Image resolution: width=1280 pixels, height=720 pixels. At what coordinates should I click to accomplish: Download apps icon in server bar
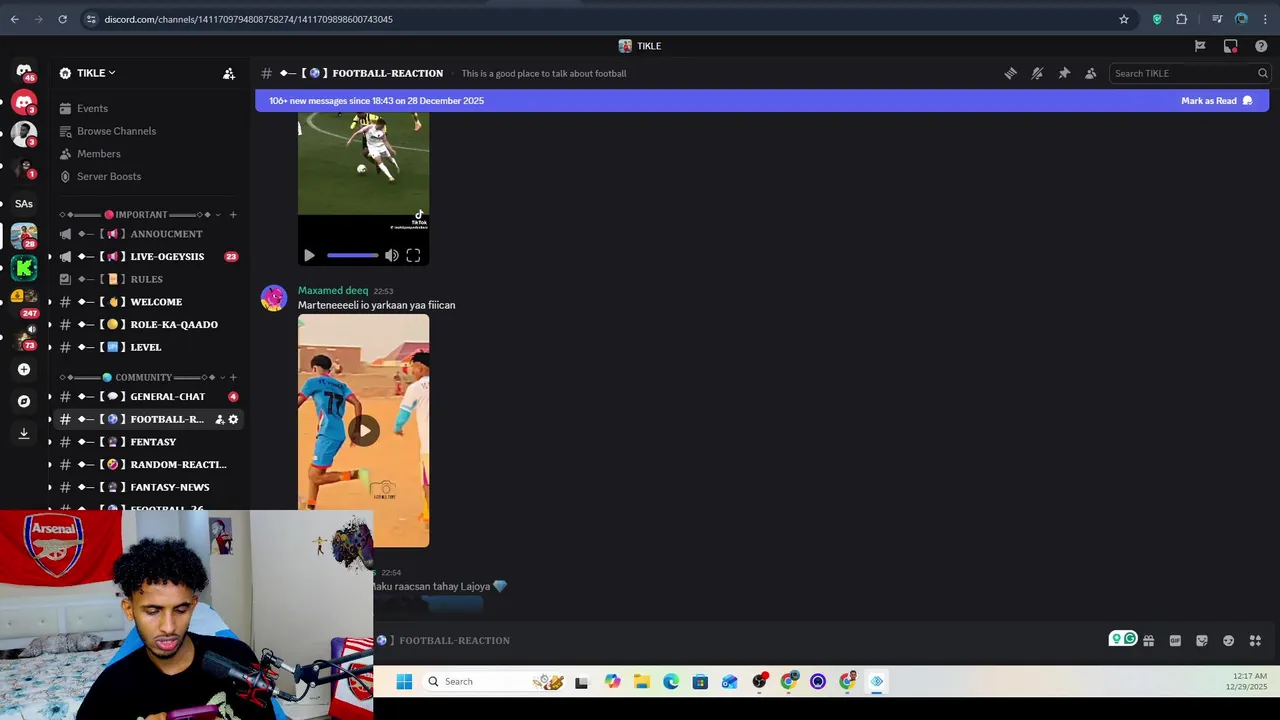click(x=24, y=433)
